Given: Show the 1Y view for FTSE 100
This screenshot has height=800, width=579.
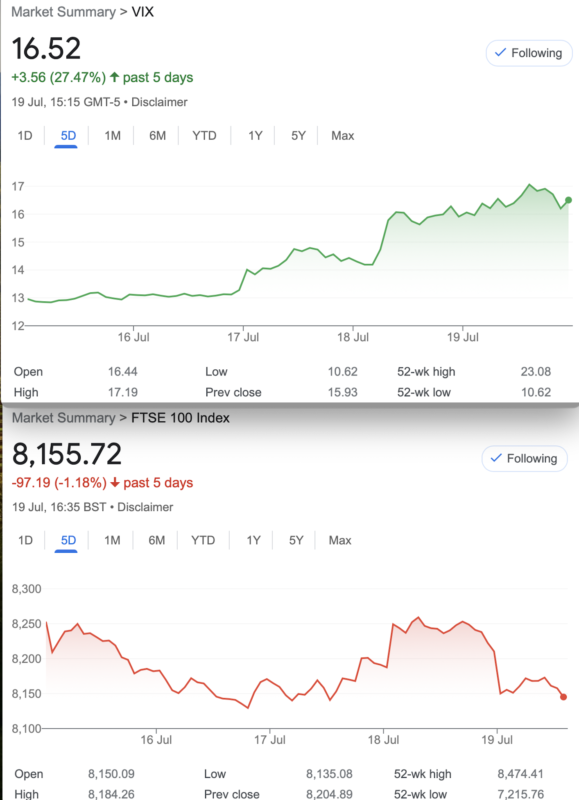Looking at the screenshot, I should [253, 540].
